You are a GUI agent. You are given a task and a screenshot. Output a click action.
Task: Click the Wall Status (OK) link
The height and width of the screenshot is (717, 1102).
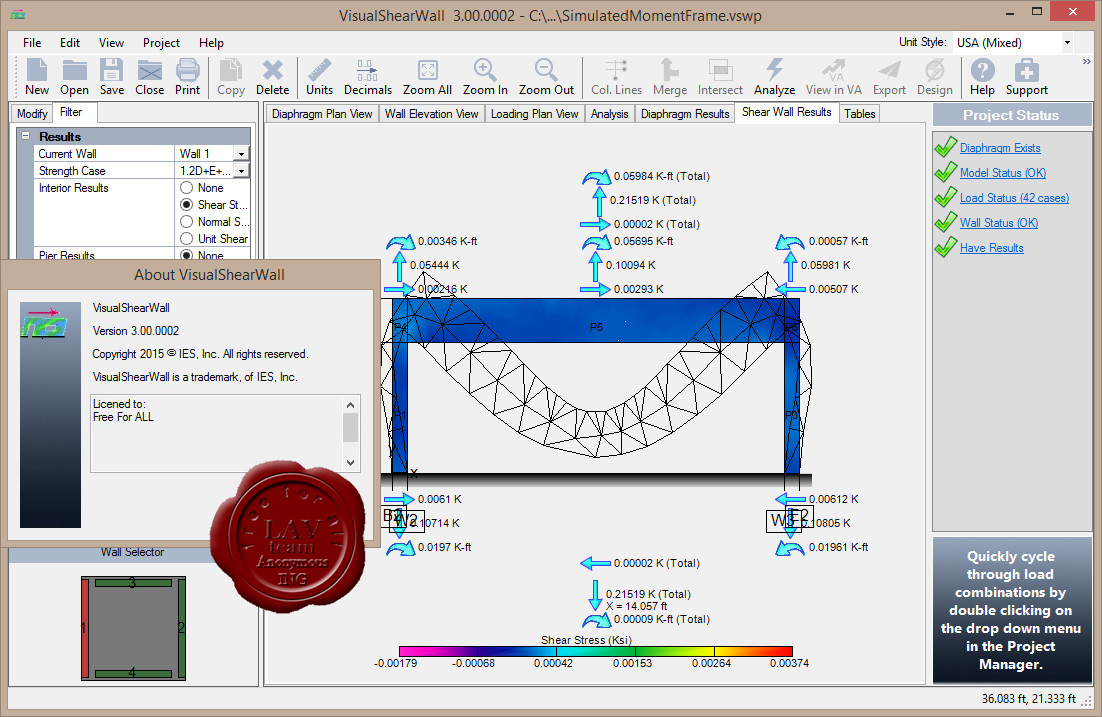tap(999, 223)
